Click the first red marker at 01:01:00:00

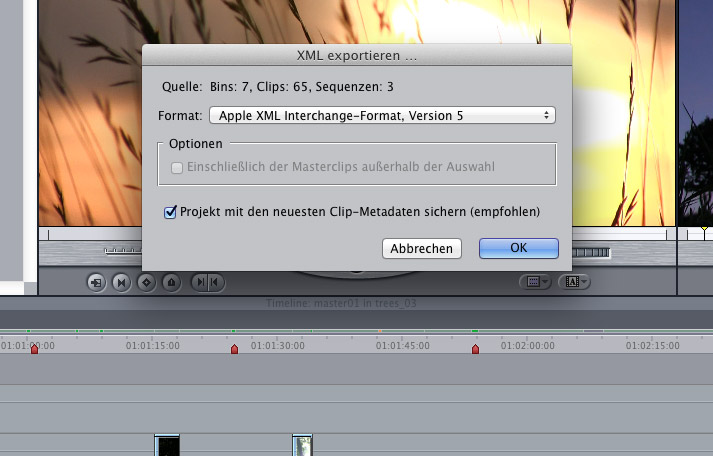pos(34,348)
